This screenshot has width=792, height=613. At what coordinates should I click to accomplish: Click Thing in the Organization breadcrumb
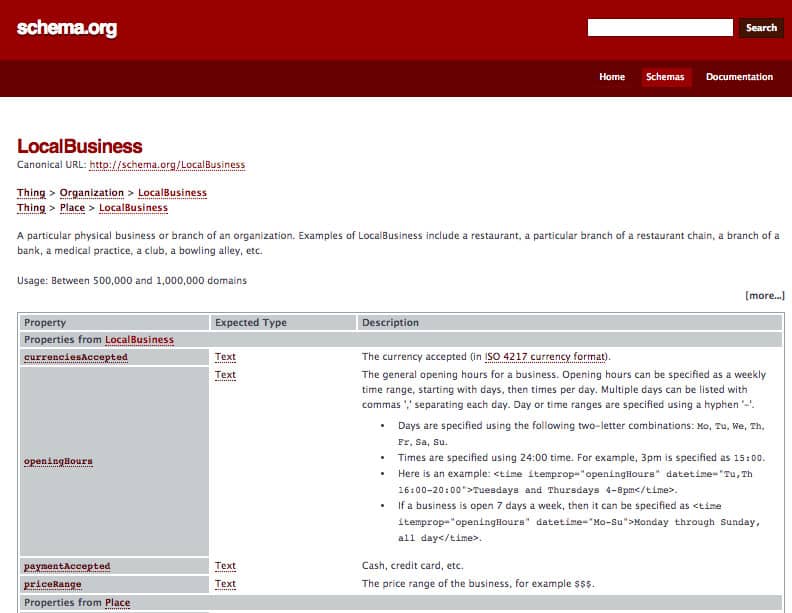[x=31, y=192]
